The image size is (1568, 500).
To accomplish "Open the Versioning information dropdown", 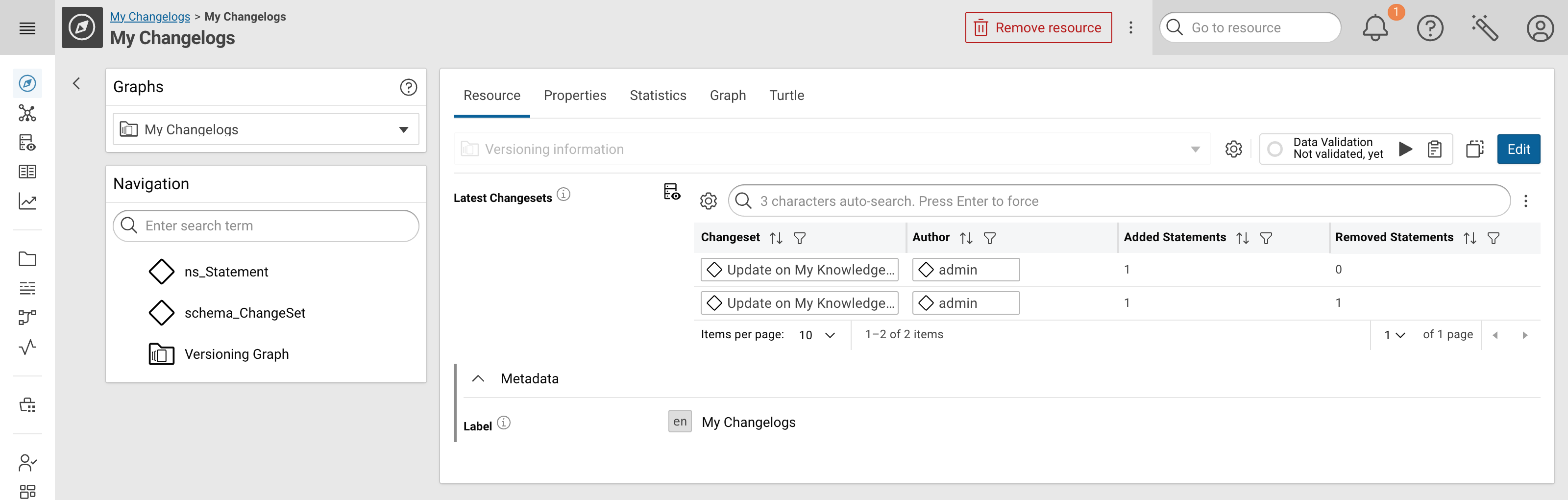I will tap(832, 149).
